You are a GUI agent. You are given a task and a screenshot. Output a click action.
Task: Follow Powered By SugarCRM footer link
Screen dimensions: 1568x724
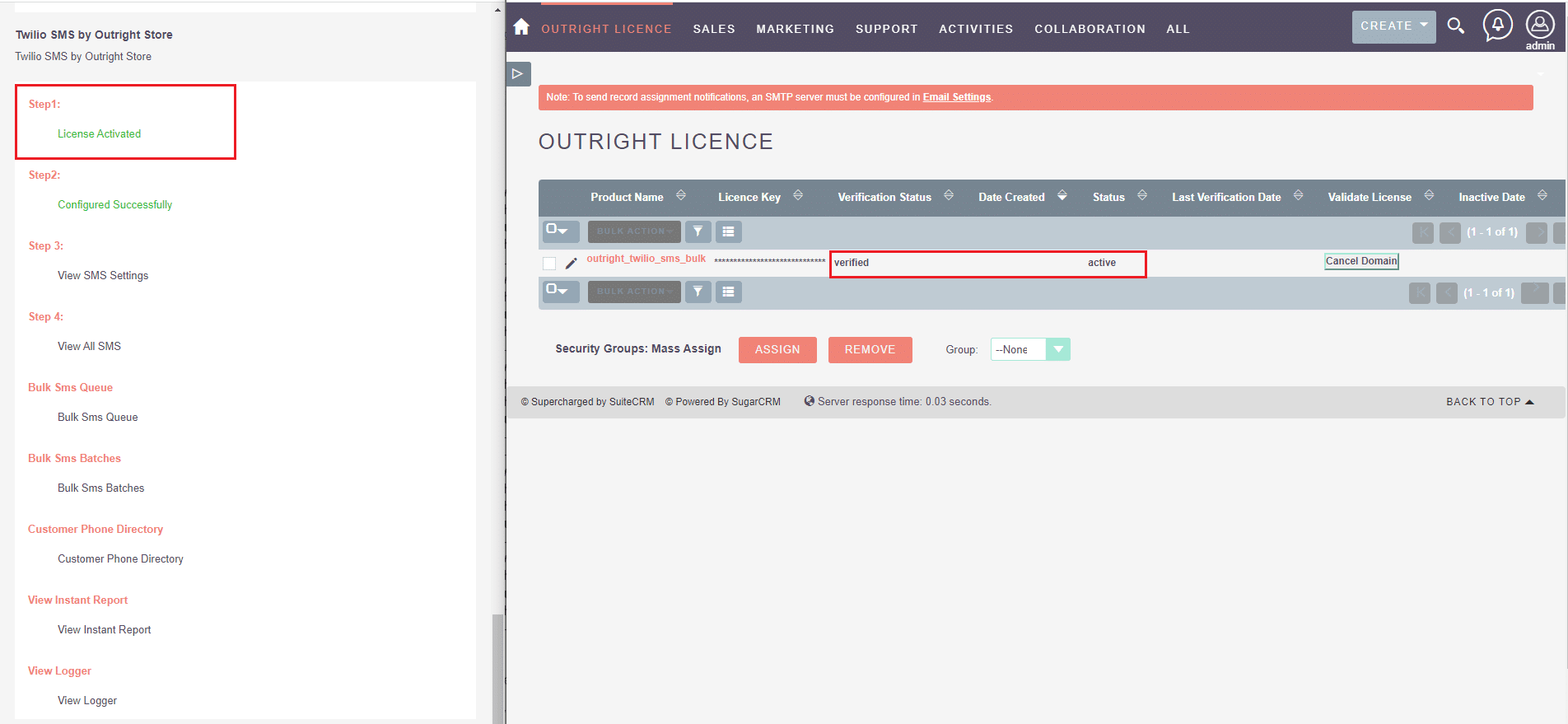[722, 402]
